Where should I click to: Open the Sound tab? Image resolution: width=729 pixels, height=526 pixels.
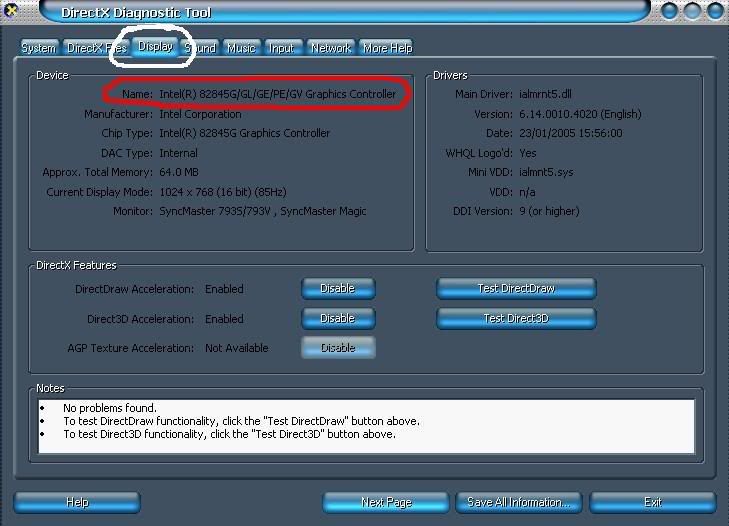pos(200,48)
